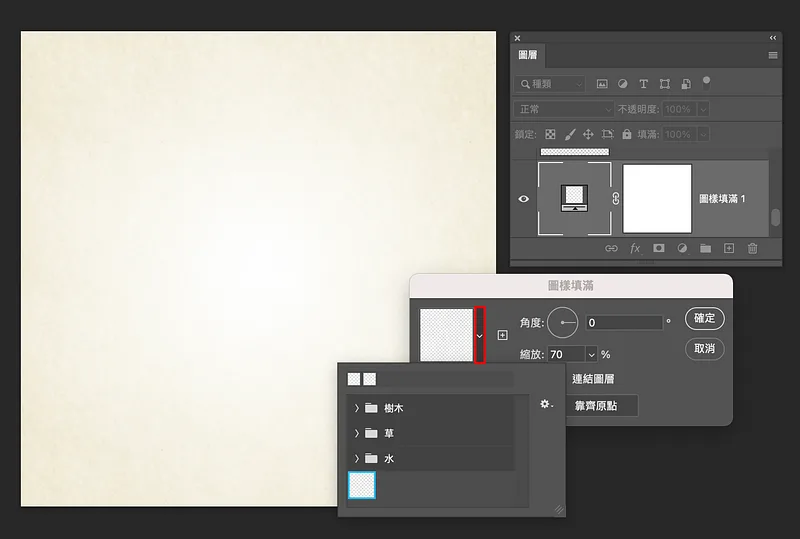Click the 草 folder name
The width and height of the screenshot is (800, 539).
389,433
